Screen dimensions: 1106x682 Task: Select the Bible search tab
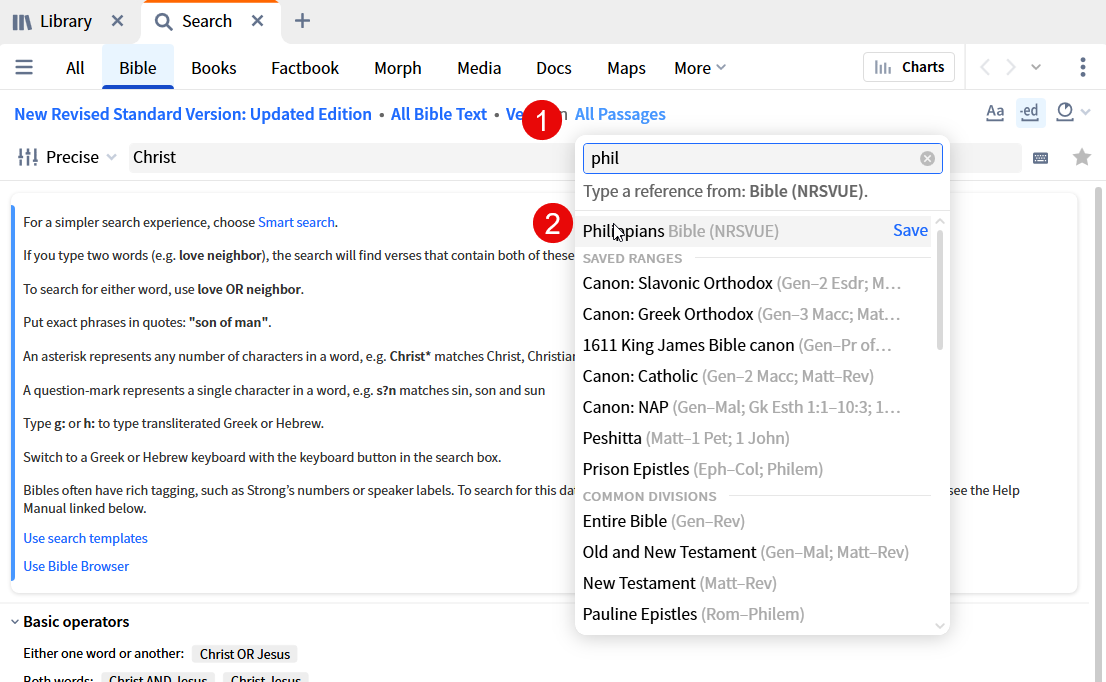[x=138, y=68]
